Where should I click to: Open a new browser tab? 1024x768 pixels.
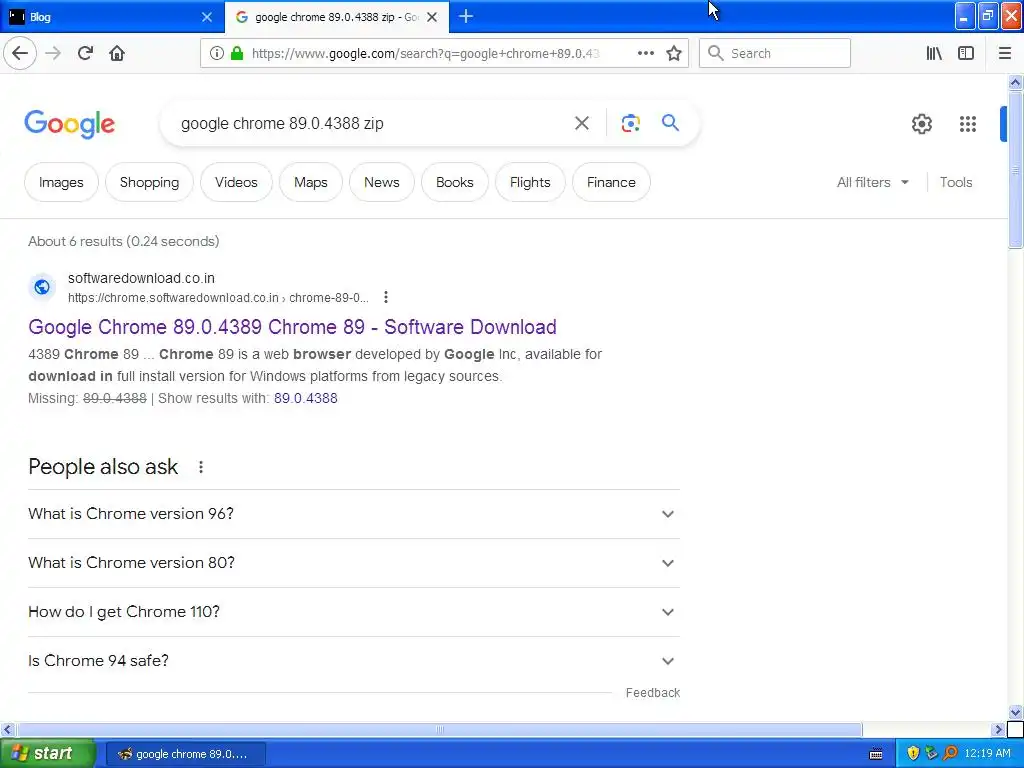466,16
